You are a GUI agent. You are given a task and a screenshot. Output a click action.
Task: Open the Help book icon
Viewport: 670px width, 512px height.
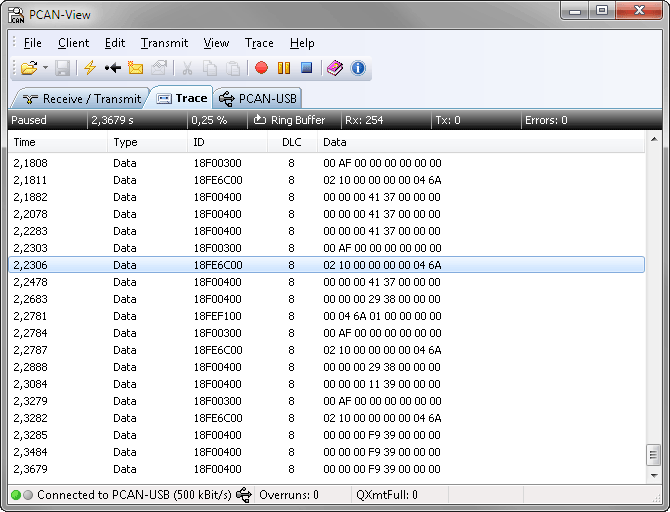(x=335, y=68)
